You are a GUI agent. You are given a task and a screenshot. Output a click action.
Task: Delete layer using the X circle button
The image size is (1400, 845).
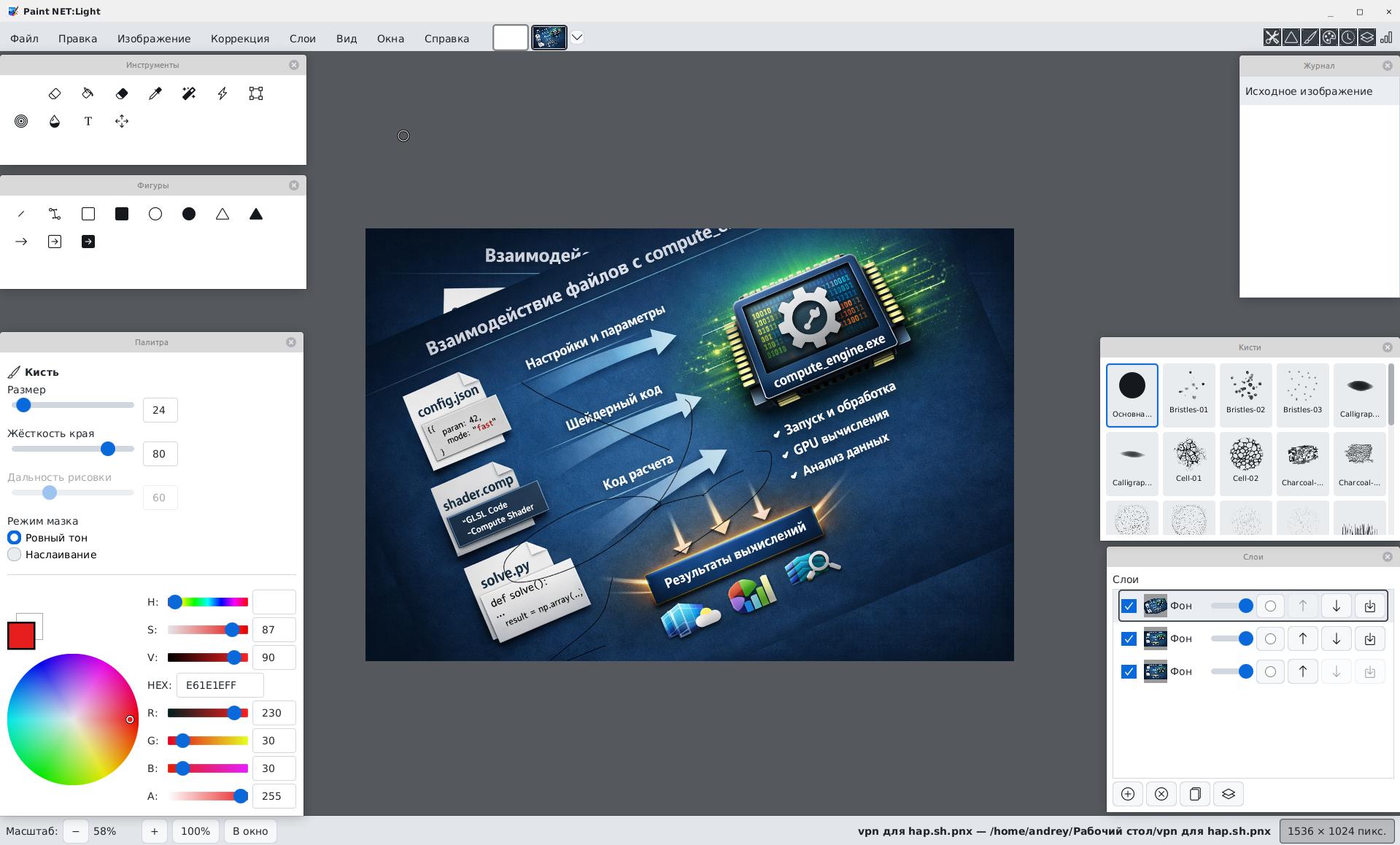(1161, 794)
